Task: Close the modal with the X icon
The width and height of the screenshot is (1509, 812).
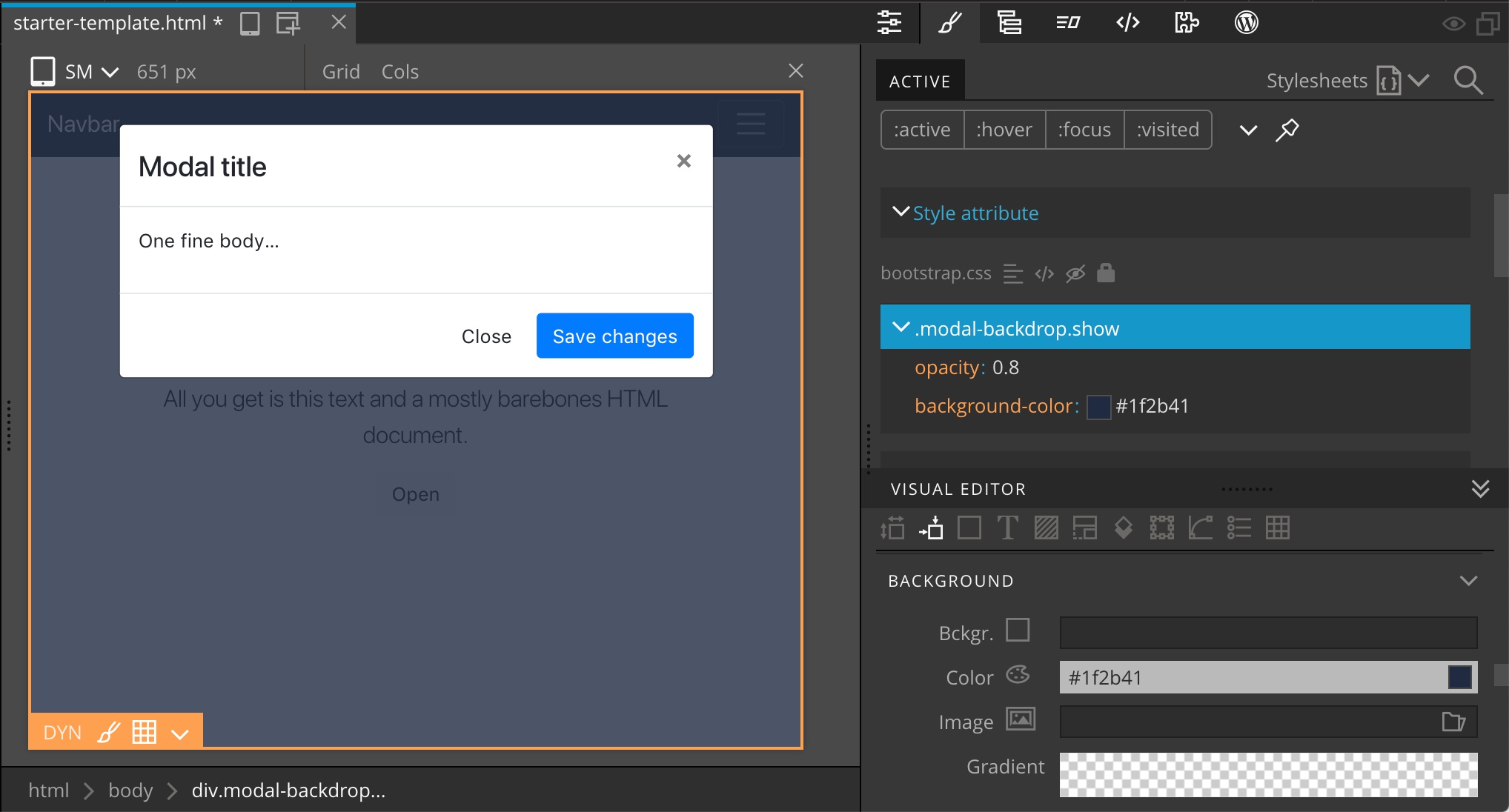Action: coord(683,161)
